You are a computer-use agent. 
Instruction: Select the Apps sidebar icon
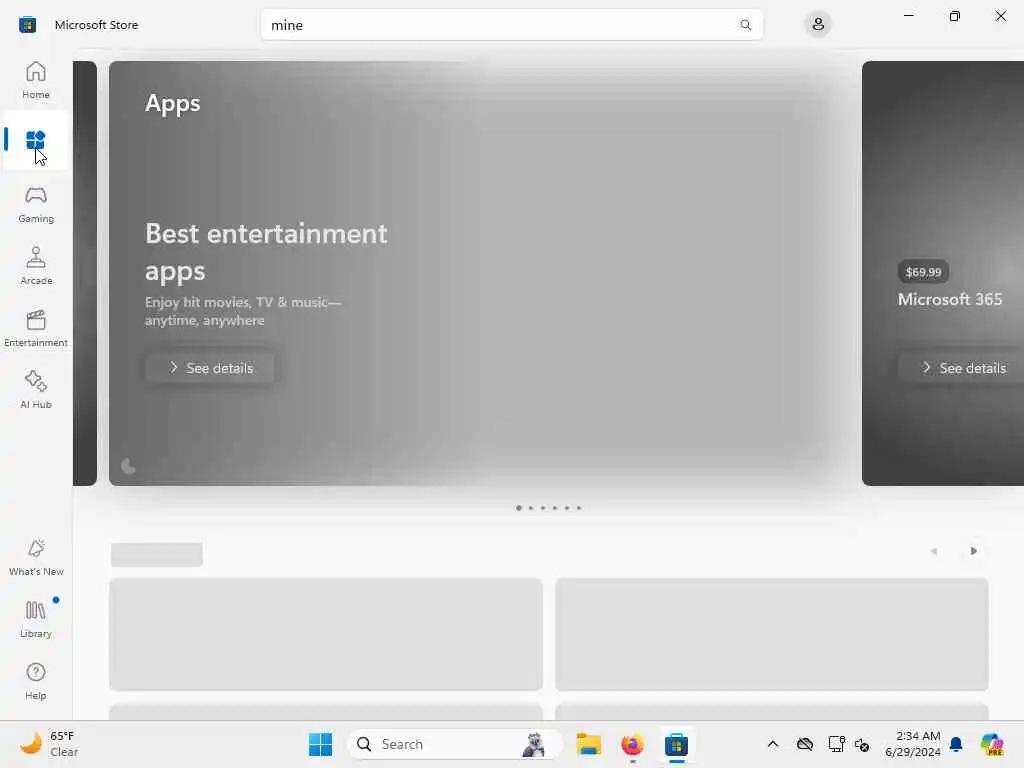coord(36,140)
